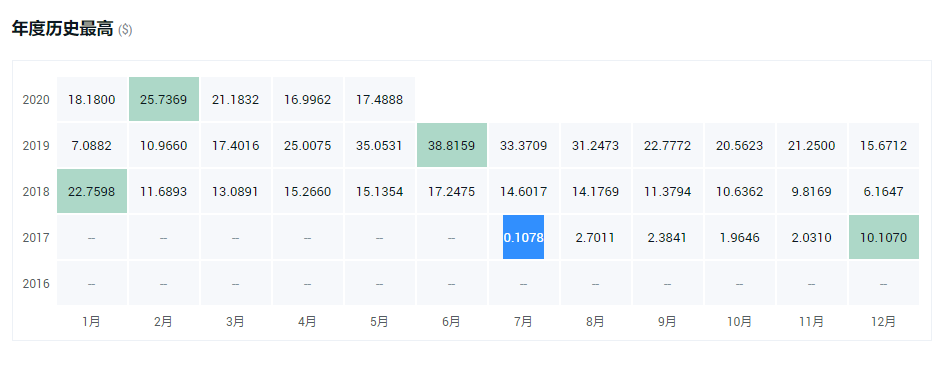
Task: Select the 7月 column label
Action: (x=523, y=322)
